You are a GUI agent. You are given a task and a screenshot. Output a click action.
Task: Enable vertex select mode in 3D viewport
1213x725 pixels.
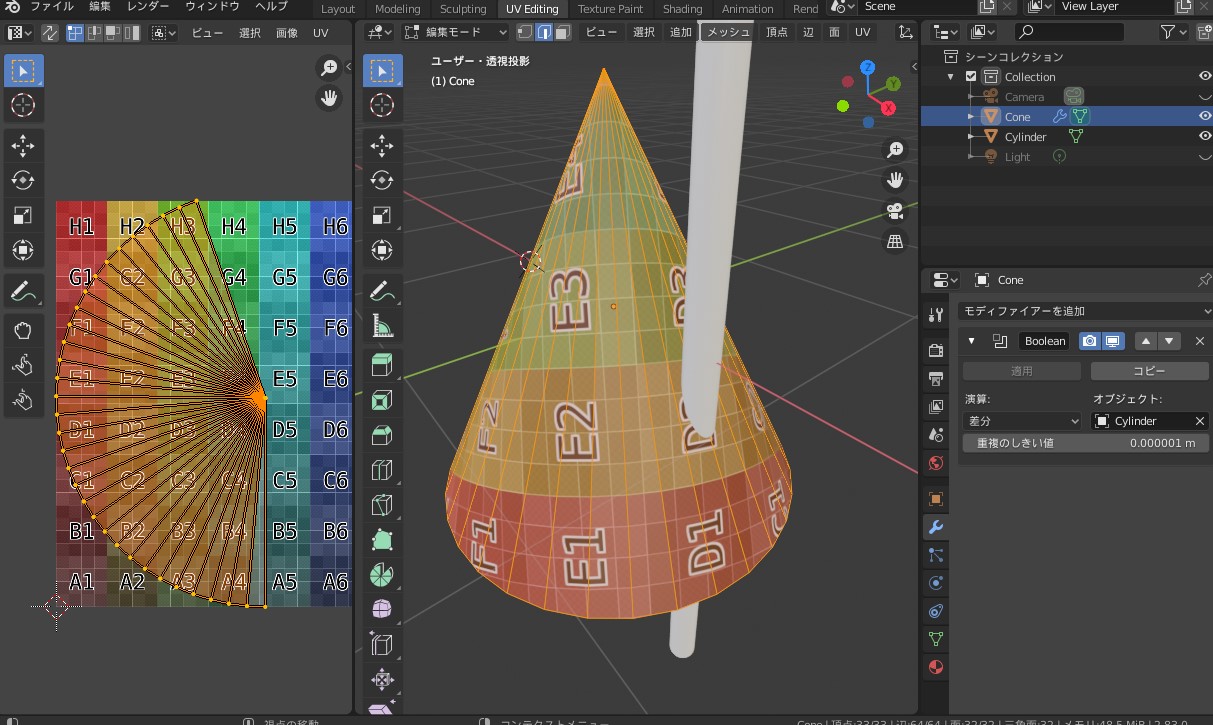tap(525, 32)
